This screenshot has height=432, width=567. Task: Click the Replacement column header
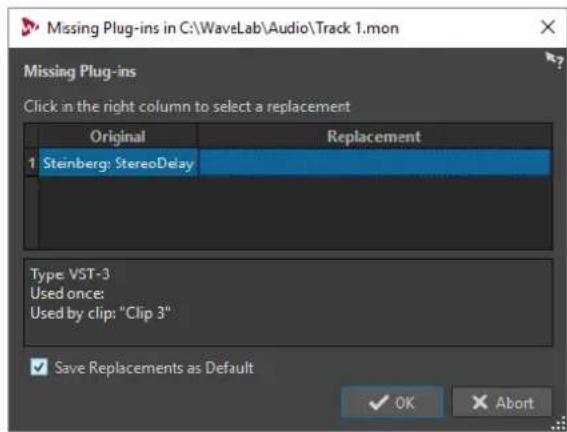coord(374,136)
